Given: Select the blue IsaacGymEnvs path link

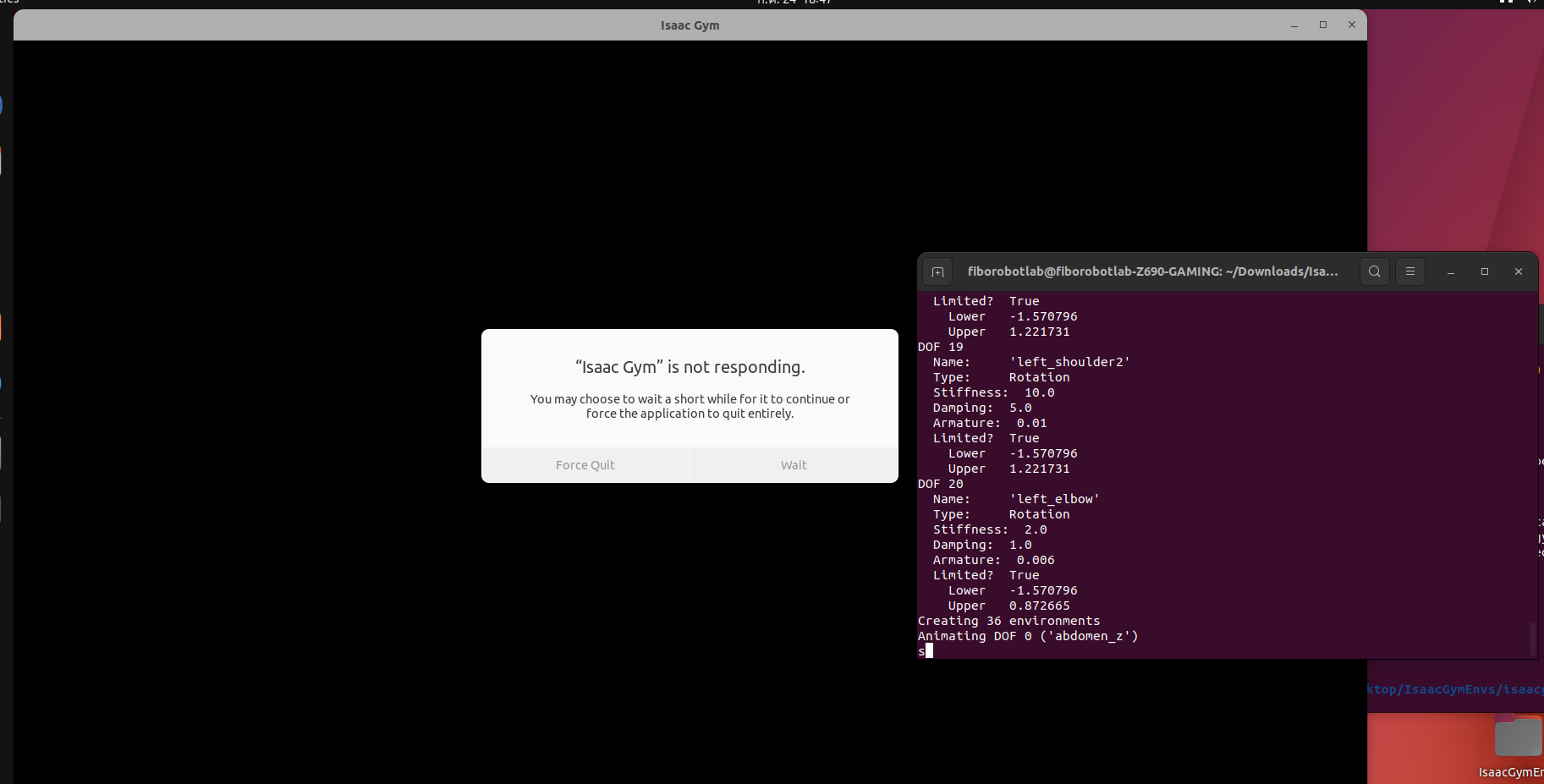Looking at the screenshot, I should point(1455,689).
